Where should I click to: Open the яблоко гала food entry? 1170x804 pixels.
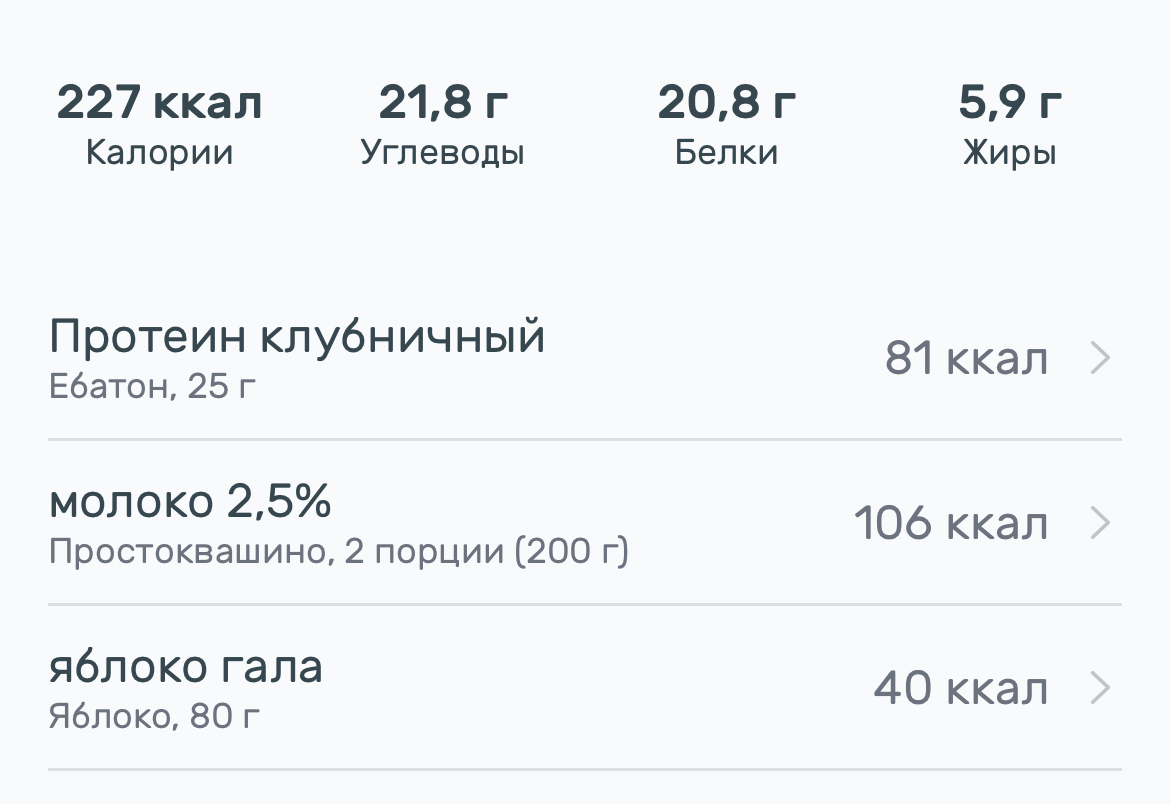186,668
